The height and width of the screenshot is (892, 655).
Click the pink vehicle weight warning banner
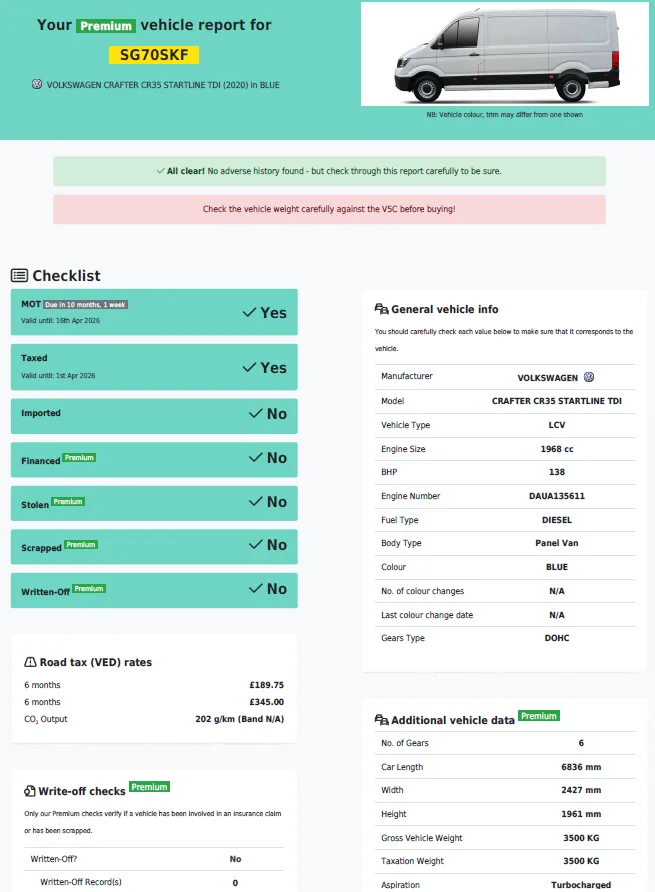click(x=329, y=209)
